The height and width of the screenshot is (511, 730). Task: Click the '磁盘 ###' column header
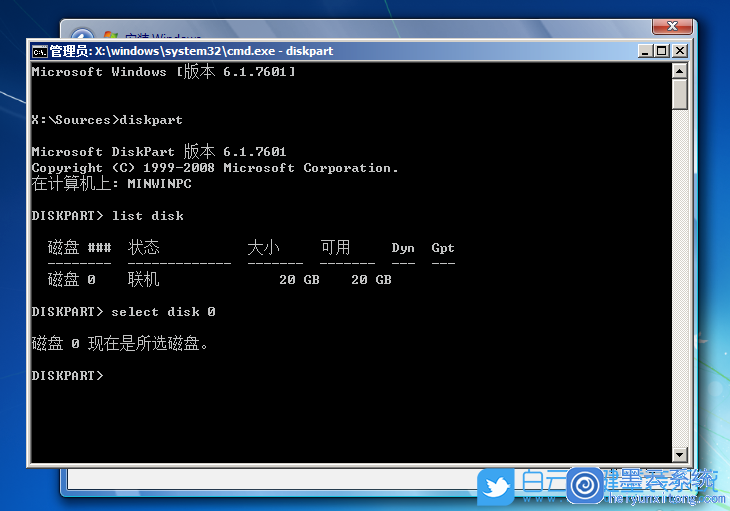[80, 247]
